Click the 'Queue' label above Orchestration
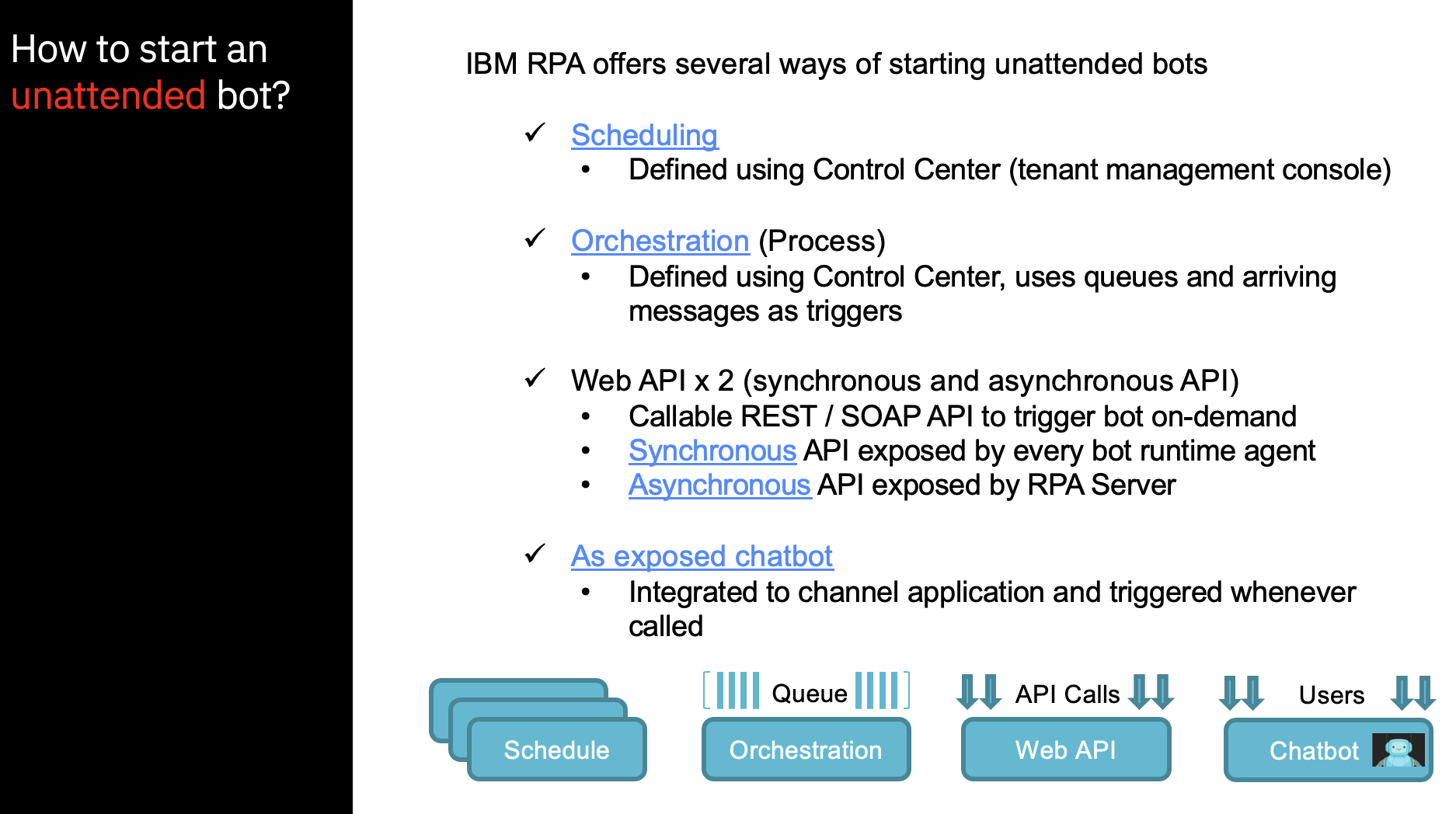1456x814 pixels. pyautogui.click(x=809, y=693)
